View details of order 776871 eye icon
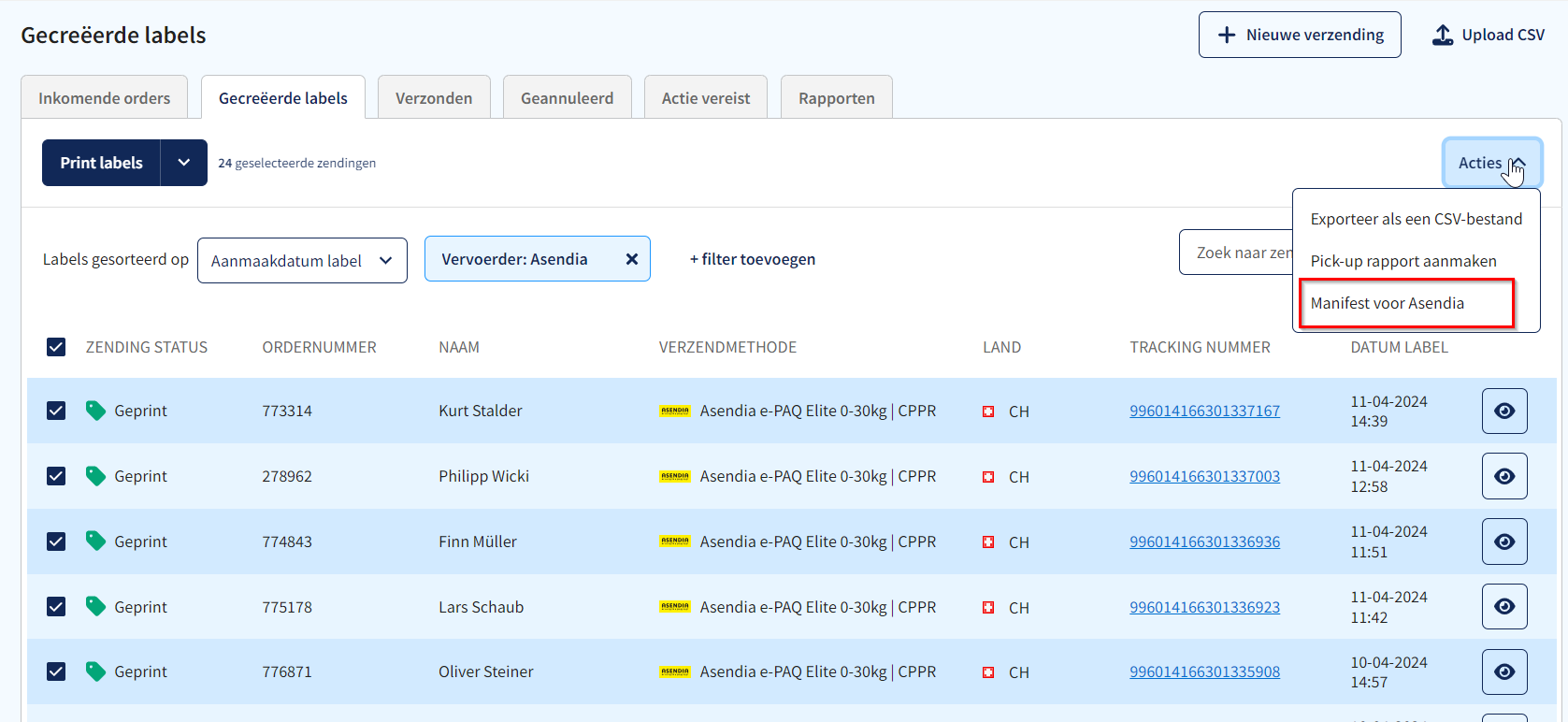This screenshot has height=722, width=1568. [x=1504, y=671]
